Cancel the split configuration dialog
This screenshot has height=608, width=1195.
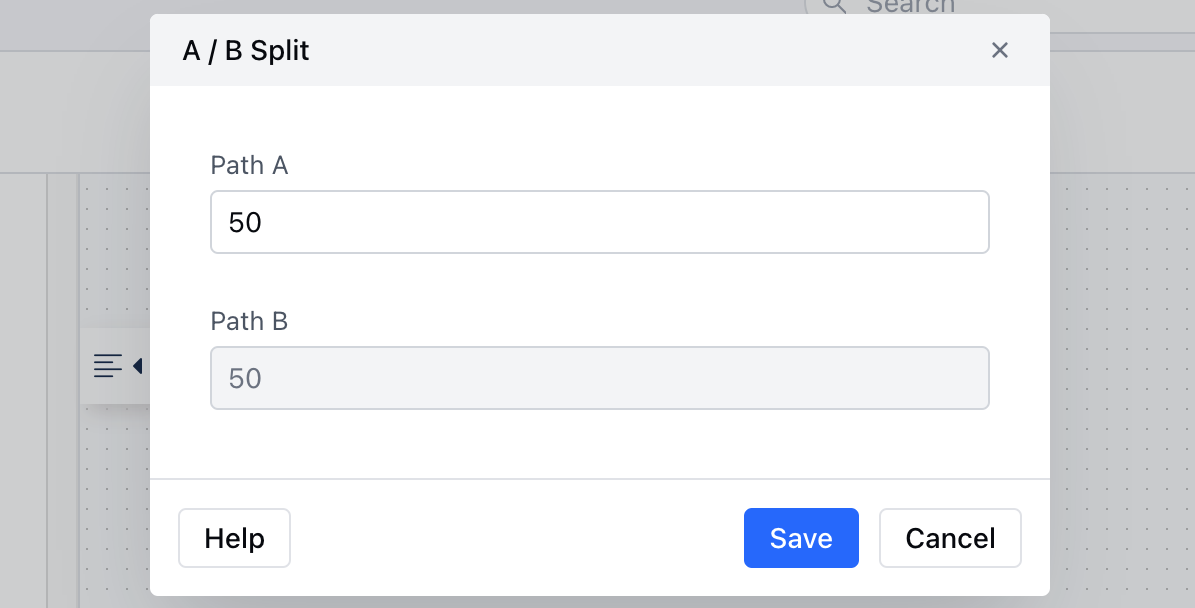click(x=950, y=538)
